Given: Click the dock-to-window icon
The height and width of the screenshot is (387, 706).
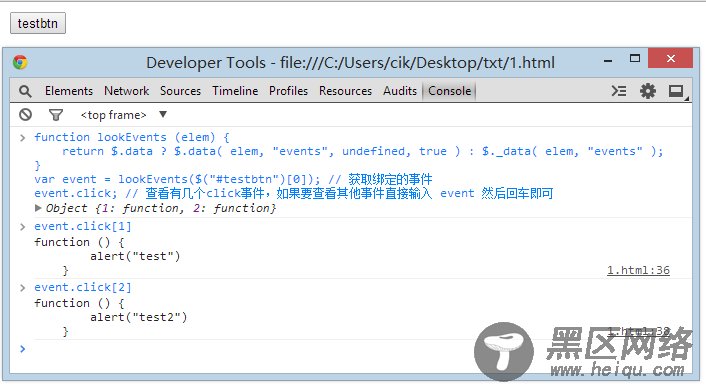Looking at the screenshot, I should (x=677, y=92).
